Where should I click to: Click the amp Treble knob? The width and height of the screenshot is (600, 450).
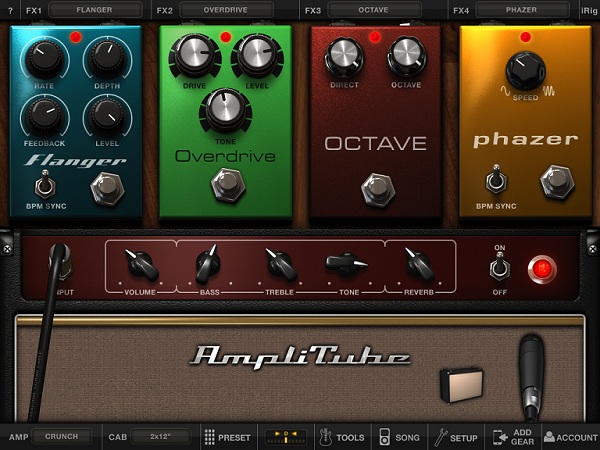[x=281, y=265]
